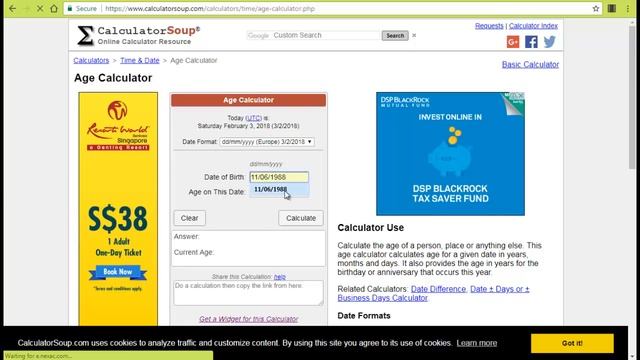This screenshot has width=640, height=360.
Task: Open Chrome three-dot menu
Action: (x=628, y=9)
